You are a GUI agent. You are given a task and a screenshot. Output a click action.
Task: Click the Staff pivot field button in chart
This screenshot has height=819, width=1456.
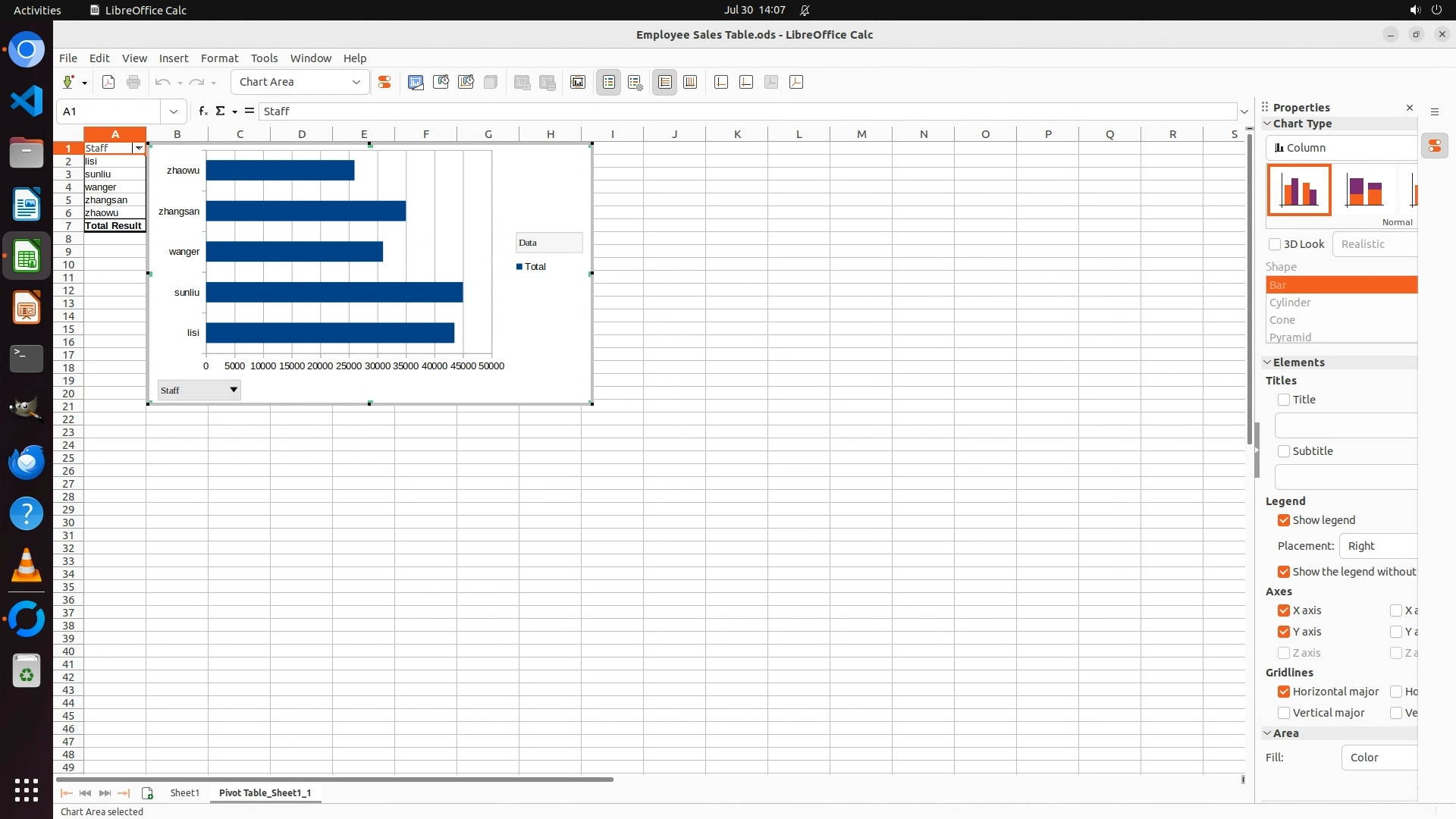coord(199,391)
